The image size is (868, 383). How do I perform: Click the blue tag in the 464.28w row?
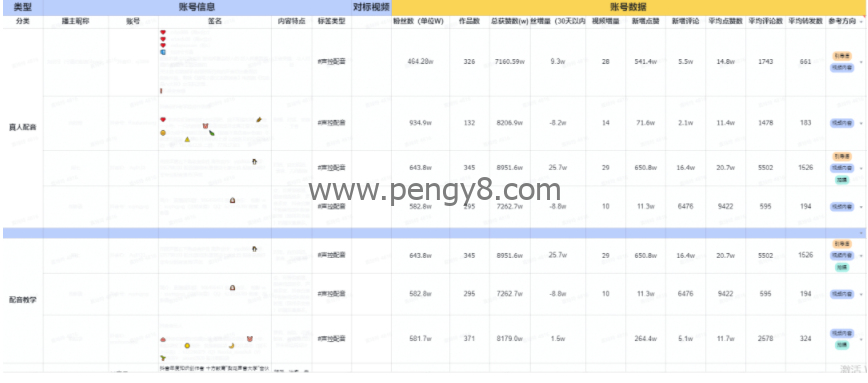coord(841,67)
